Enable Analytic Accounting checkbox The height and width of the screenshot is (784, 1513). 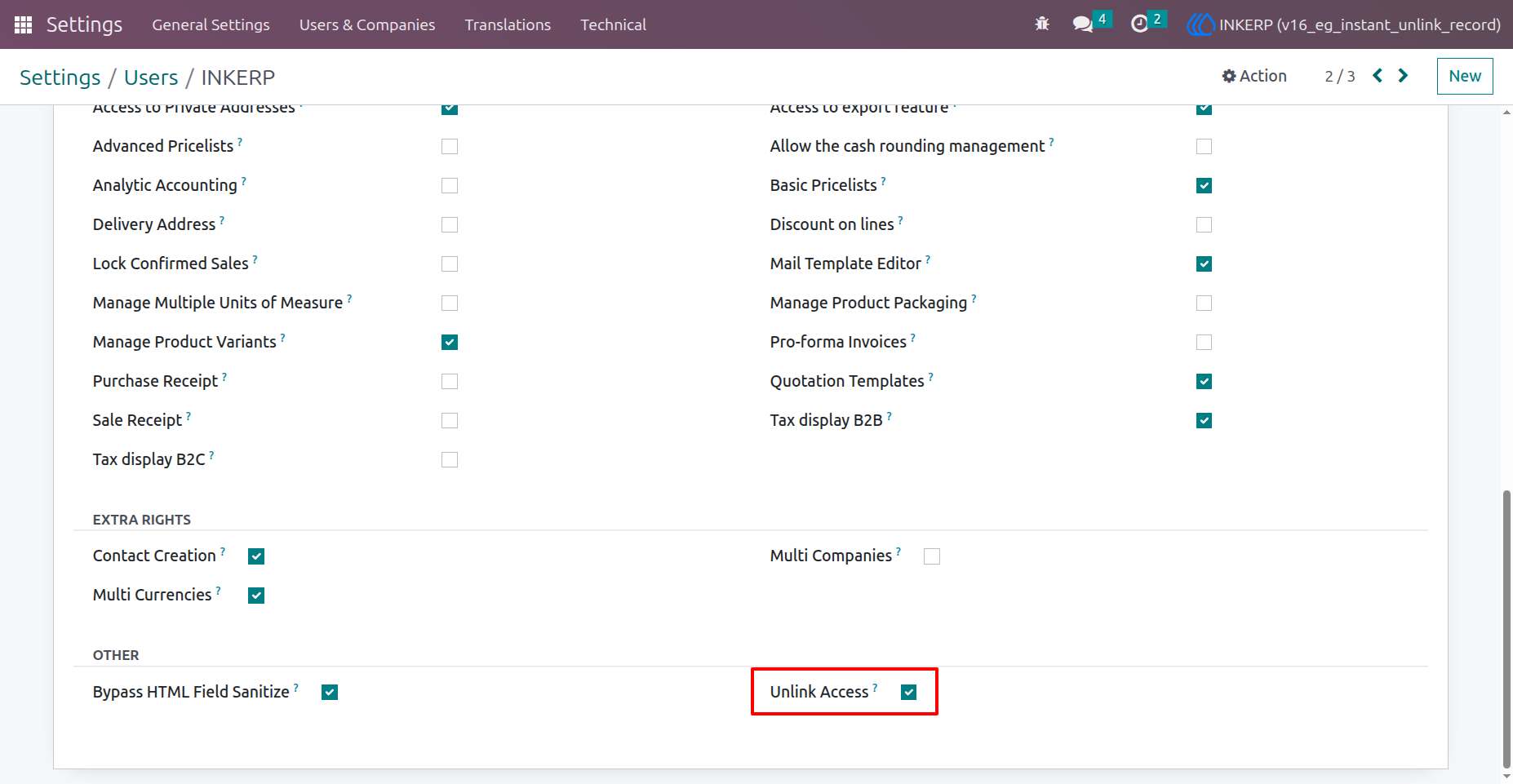(x=450, y=186)
